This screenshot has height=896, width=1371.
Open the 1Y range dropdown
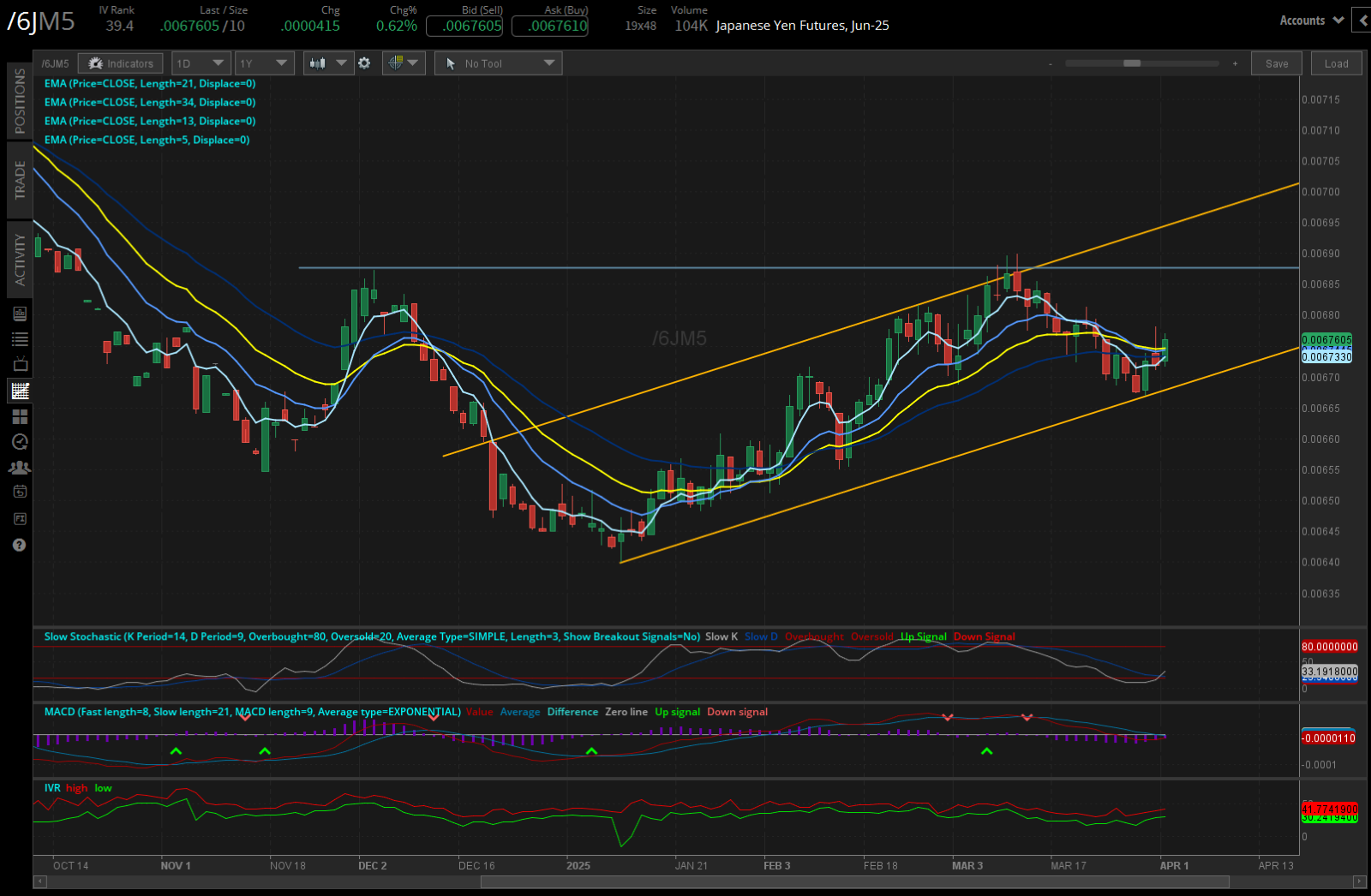point(264,63)
